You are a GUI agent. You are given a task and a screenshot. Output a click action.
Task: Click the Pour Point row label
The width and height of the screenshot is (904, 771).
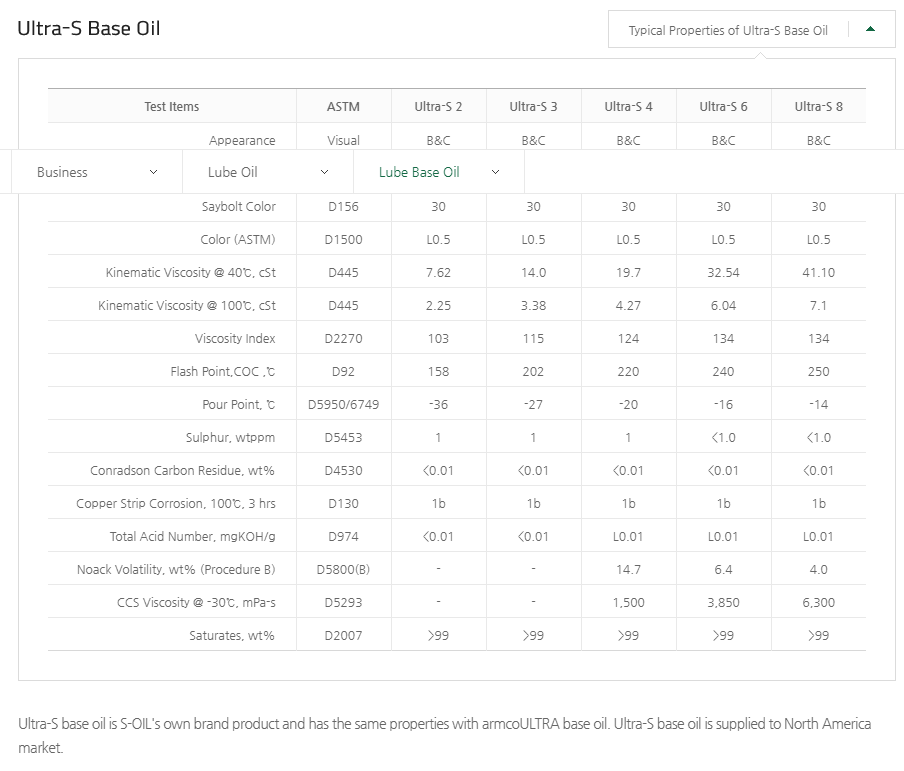pos(239,404)
